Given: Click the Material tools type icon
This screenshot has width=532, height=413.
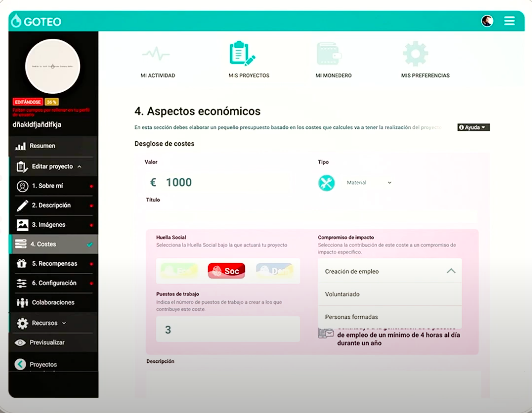Looking at the screenshot, I should (326, 183).
